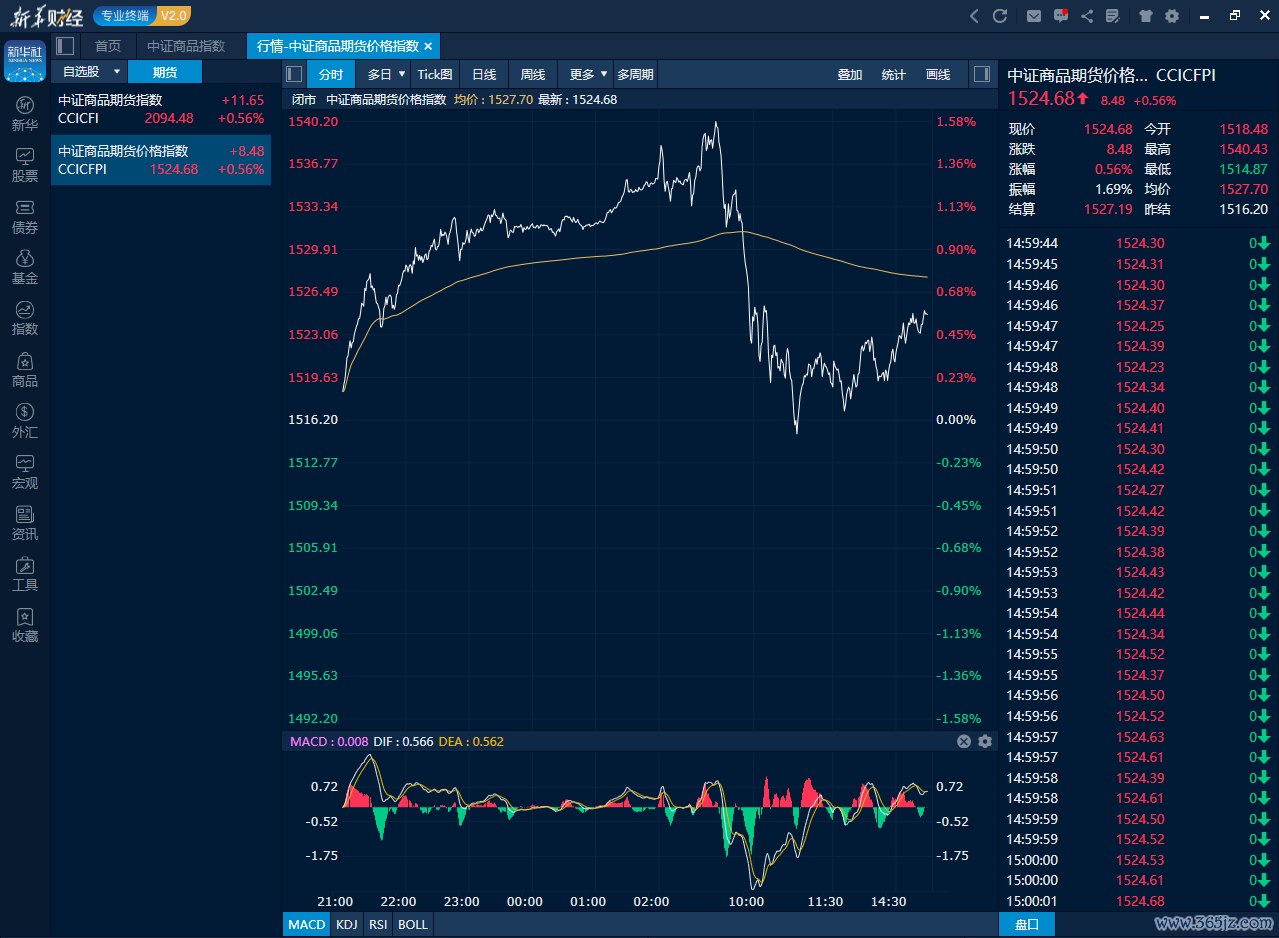Click the 最低 value 1514.87
This screenshot has width=1279, height=938.
(1243, 169)
